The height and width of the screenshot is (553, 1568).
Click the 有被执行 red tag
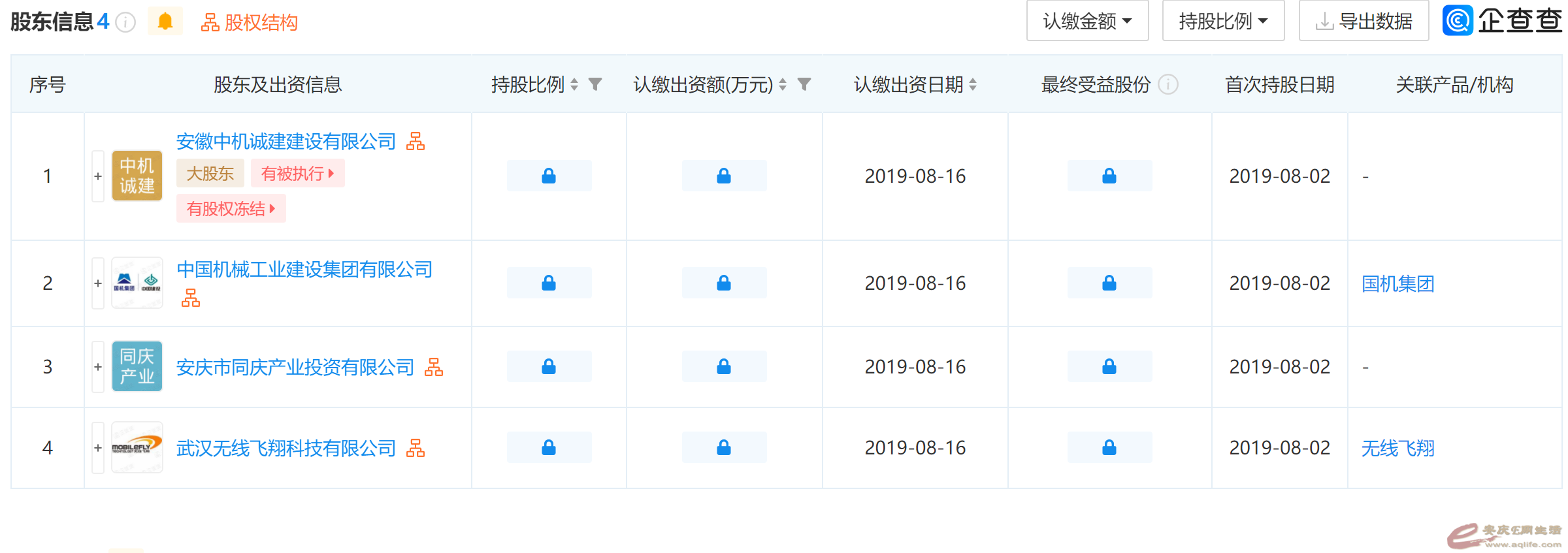[x=297, y=174]
